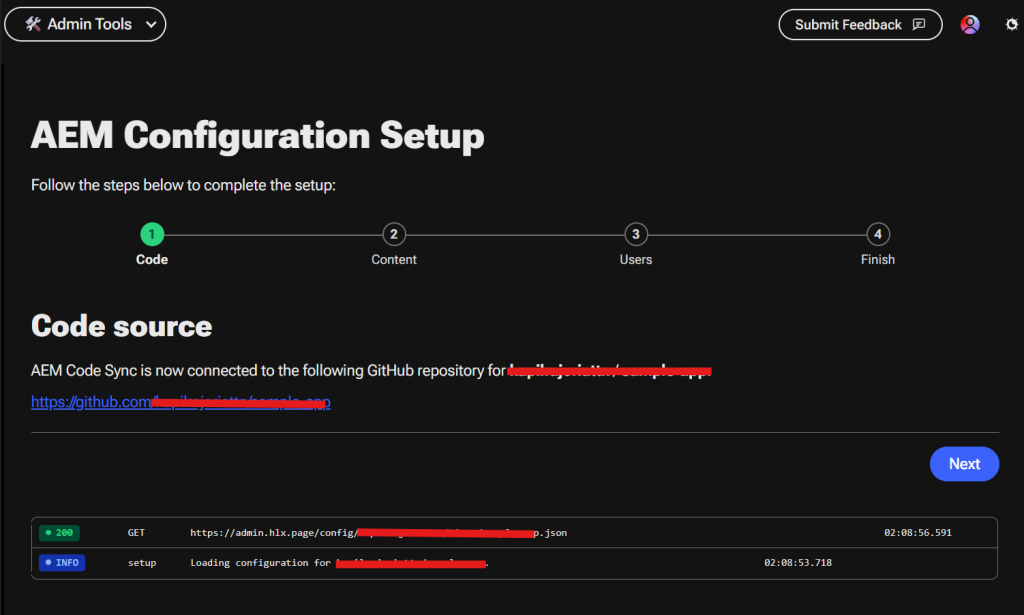The height and width of the screenshot is (615, 1024).
Task: Select step 4 Finish circle
Action: pos(878,234)
